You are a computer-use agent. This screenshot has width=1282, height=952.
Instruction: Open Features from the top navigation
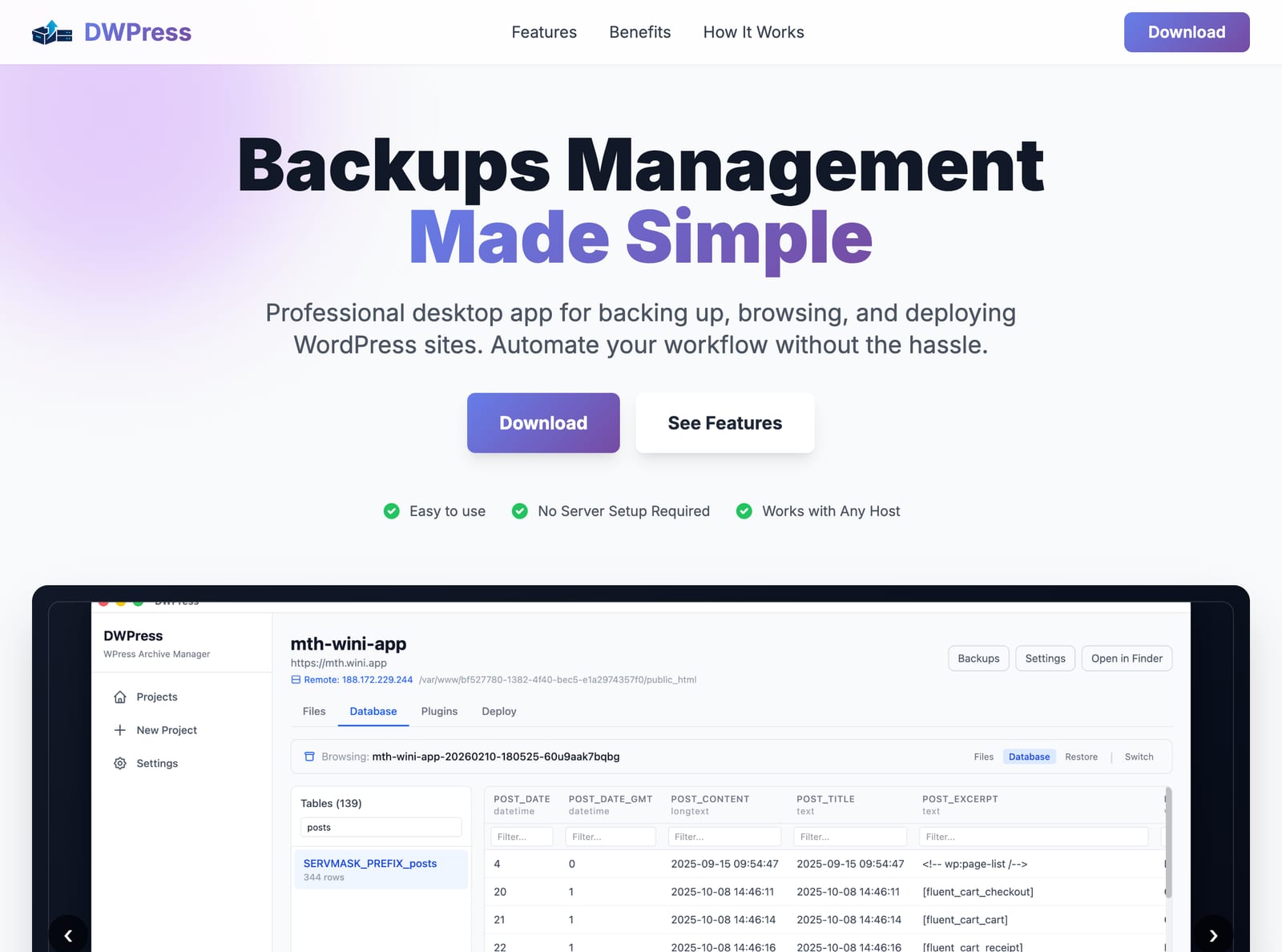[544, 32]
